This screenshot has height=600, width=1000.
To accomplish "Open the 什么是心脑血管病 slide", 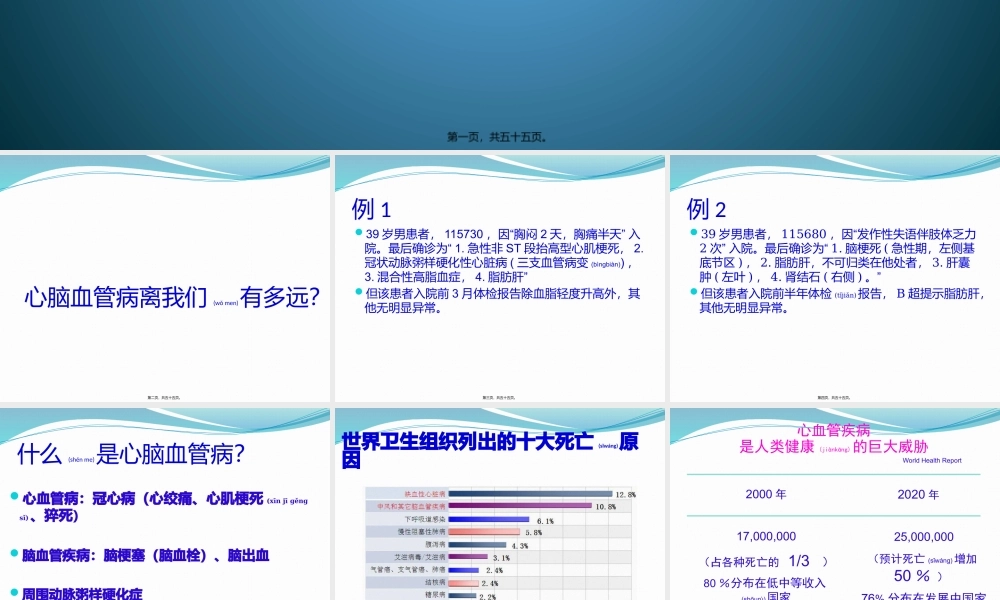I will click(x=165, y=500).
